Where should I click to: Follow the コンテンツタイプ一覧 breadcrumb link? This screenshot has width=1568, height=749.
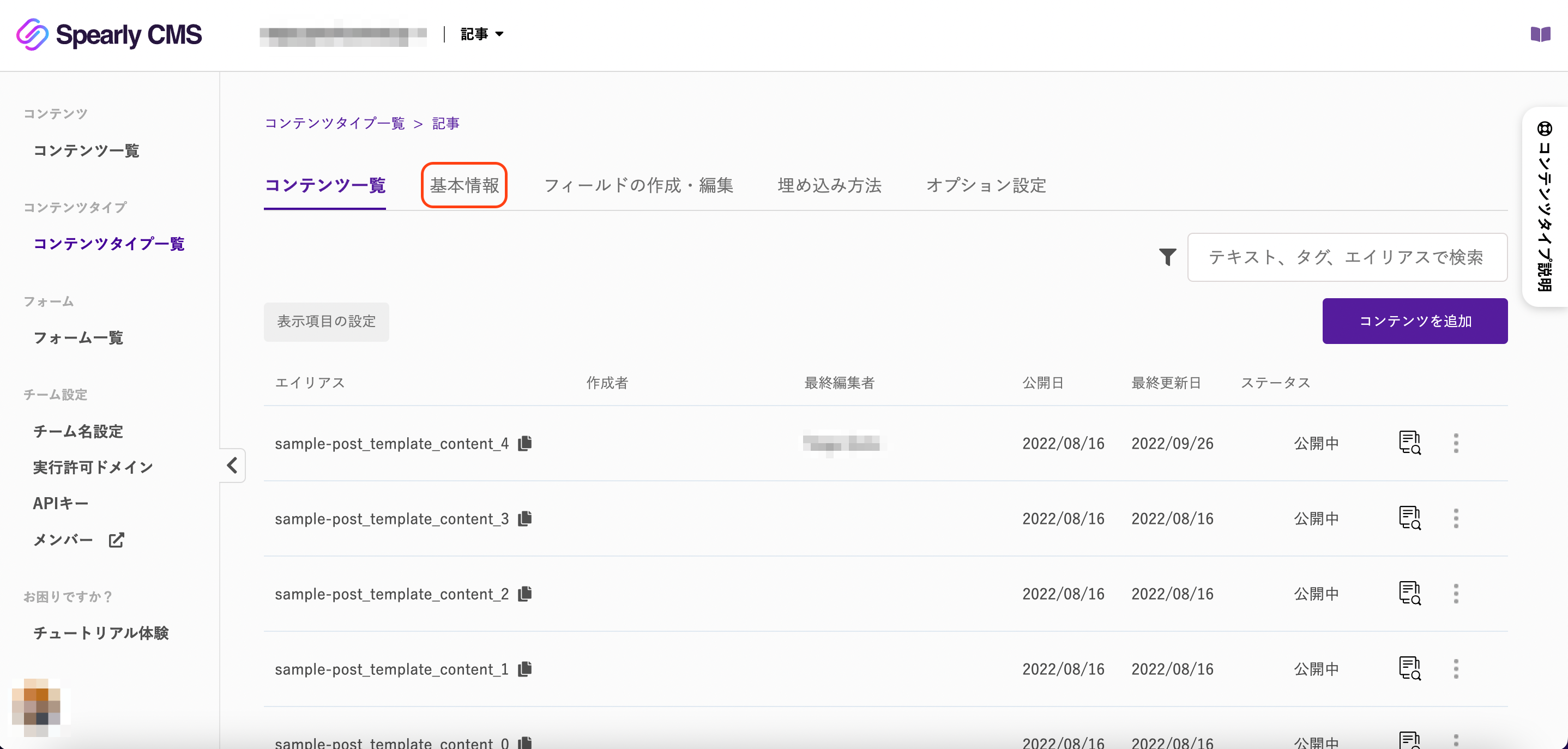334,124
